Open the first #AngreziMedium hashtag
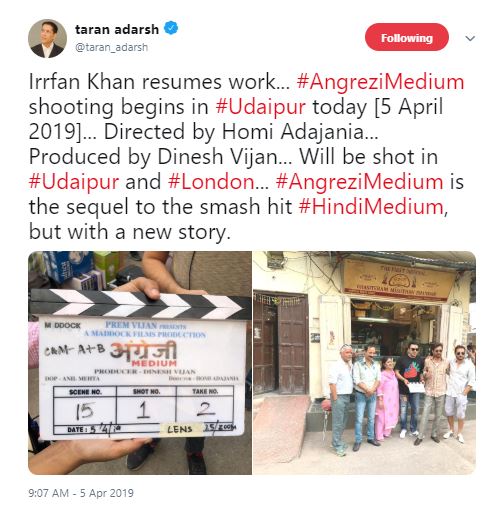The height and width of the screenshot is (508, 503). click(x=380, y=82)
